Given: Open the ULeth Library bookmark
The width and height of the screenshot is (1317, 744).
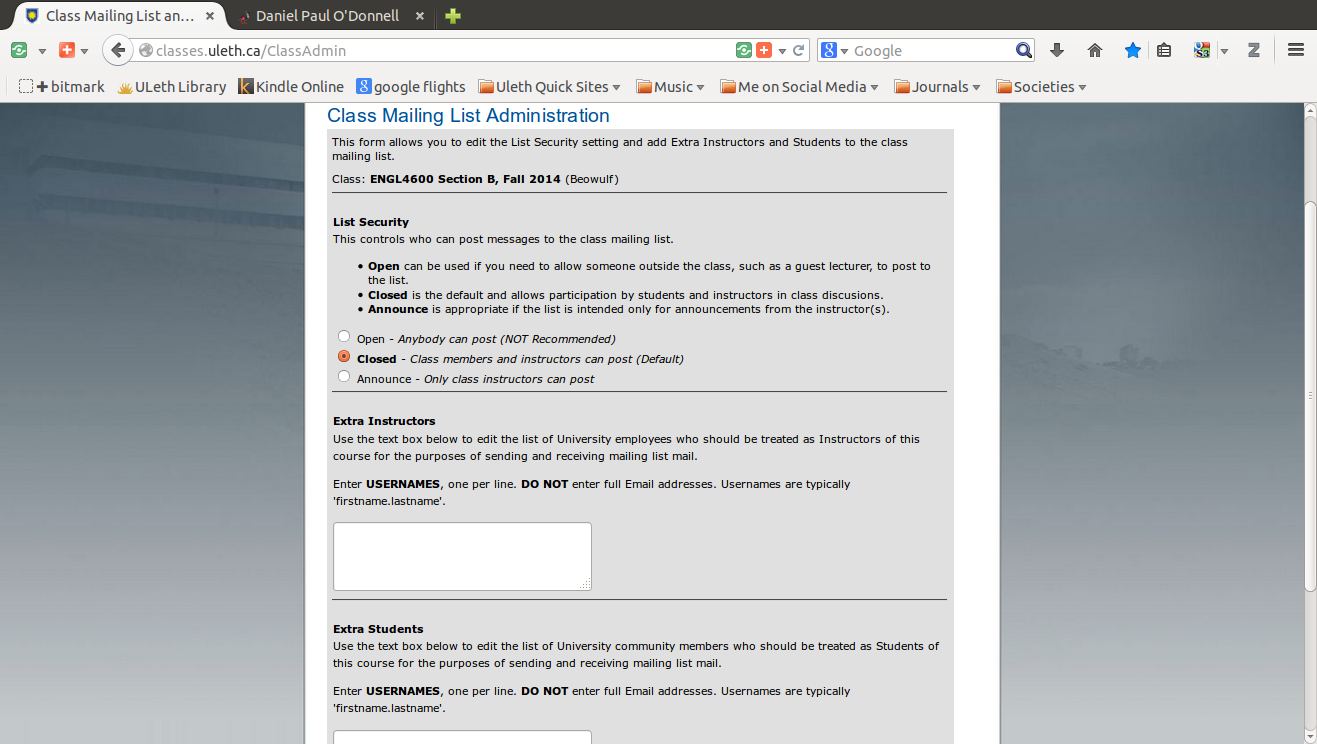Looking at the screenshot, I should [172, 87].
